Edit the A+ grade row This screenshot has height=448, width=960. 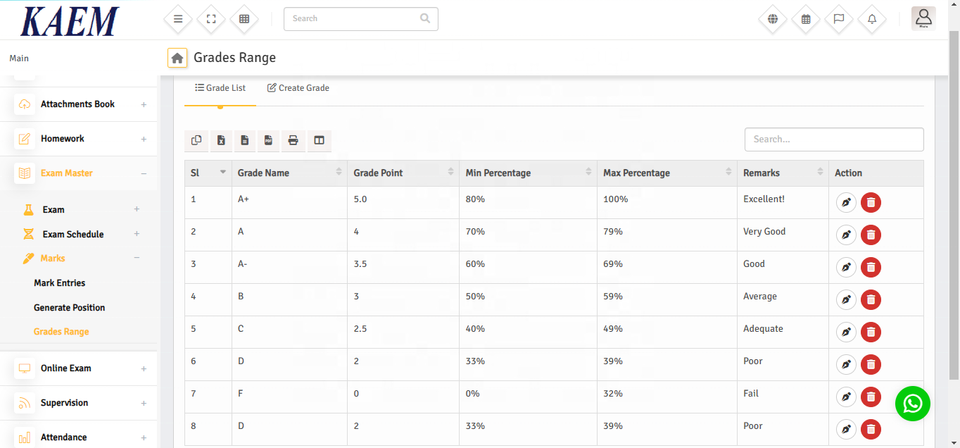coord(846,203)
